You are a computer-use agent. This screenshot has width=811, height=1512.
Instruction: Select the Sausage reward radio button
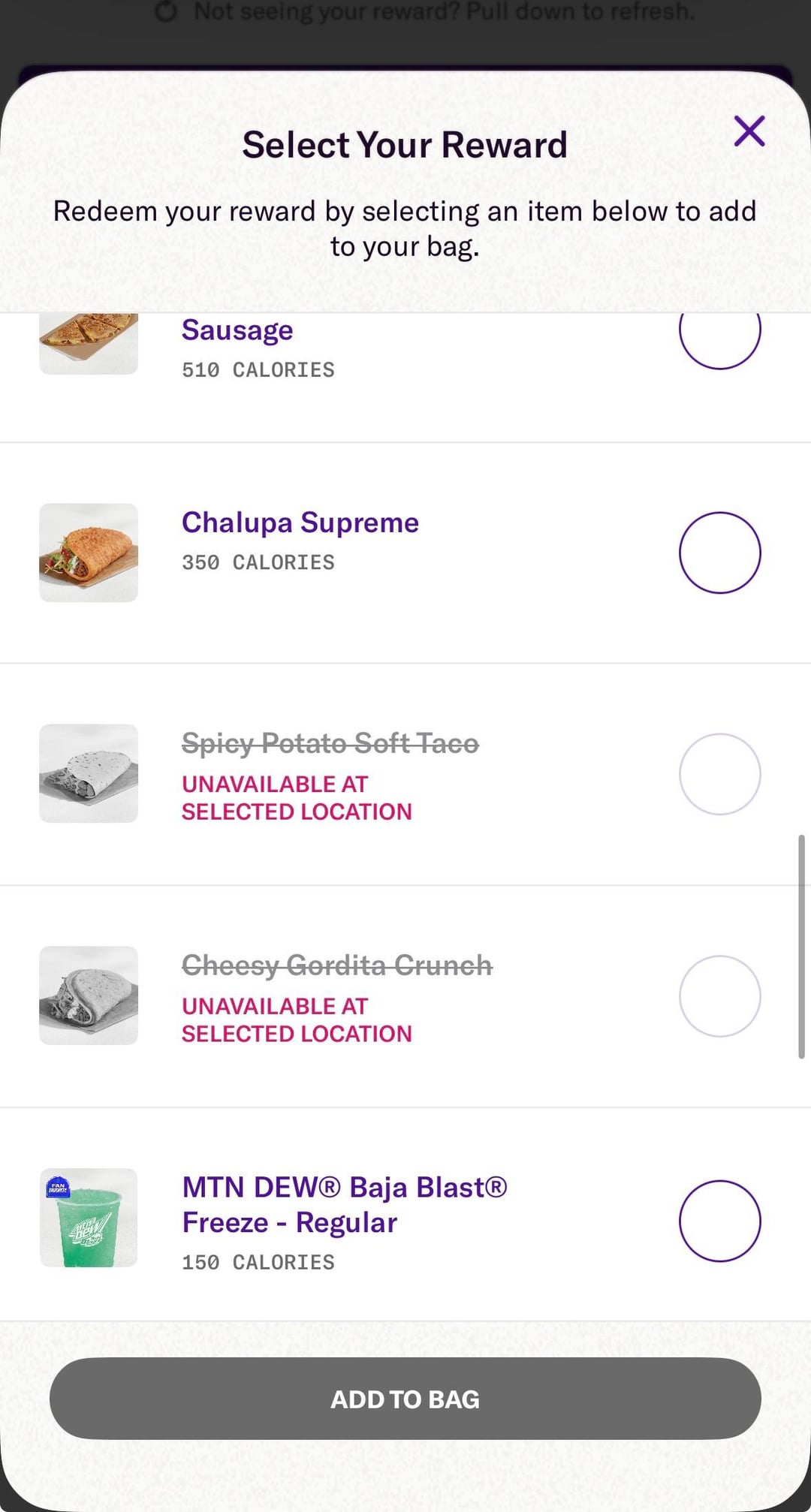(x=719, y=330)
